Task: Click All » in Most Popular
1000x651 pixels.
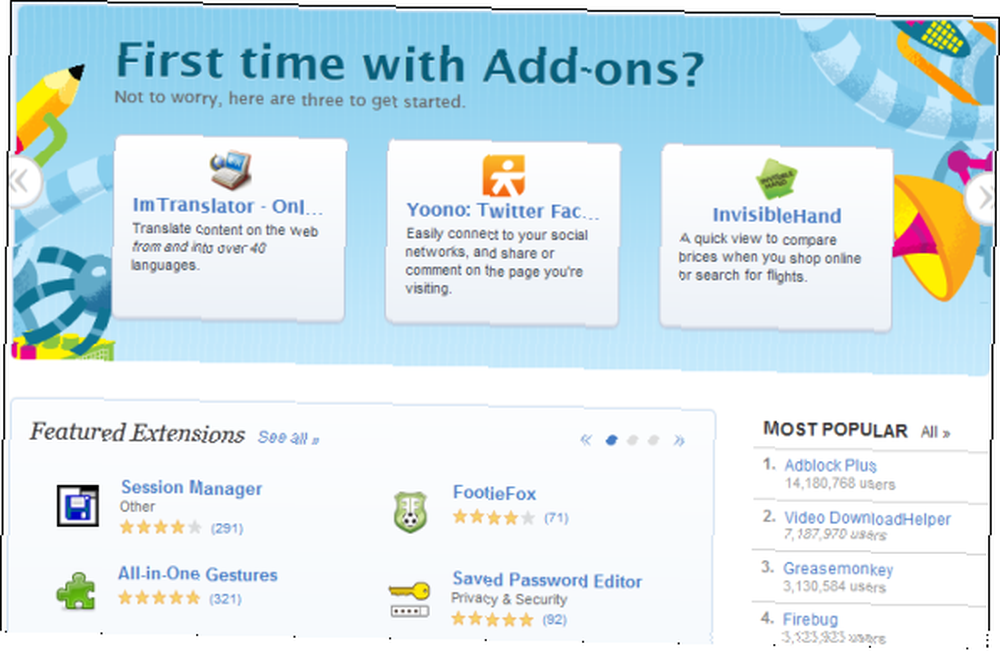Action: pyautogui.click(x=935, y=432)
